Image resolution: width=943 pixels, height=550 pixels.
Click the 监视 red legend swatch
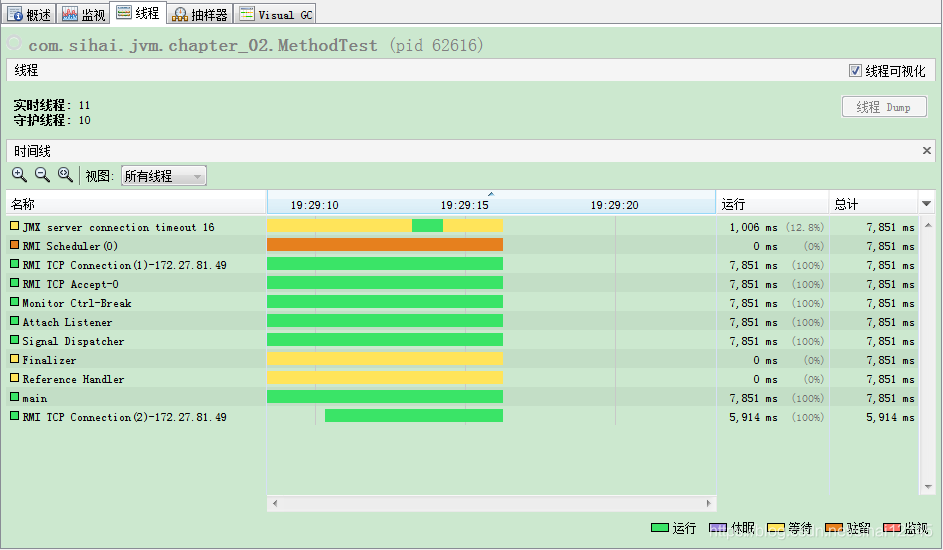click(892, 528)
